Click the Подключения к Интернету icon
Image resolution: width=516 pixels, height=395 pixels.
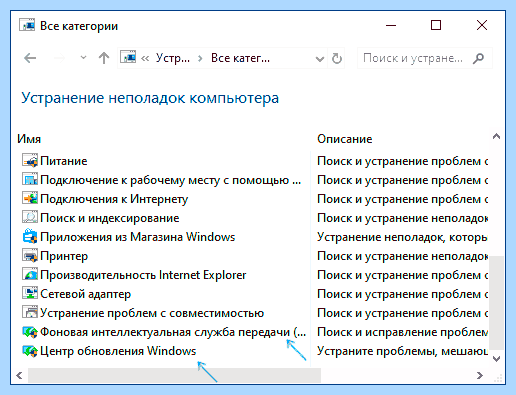[x=30, y=199]
